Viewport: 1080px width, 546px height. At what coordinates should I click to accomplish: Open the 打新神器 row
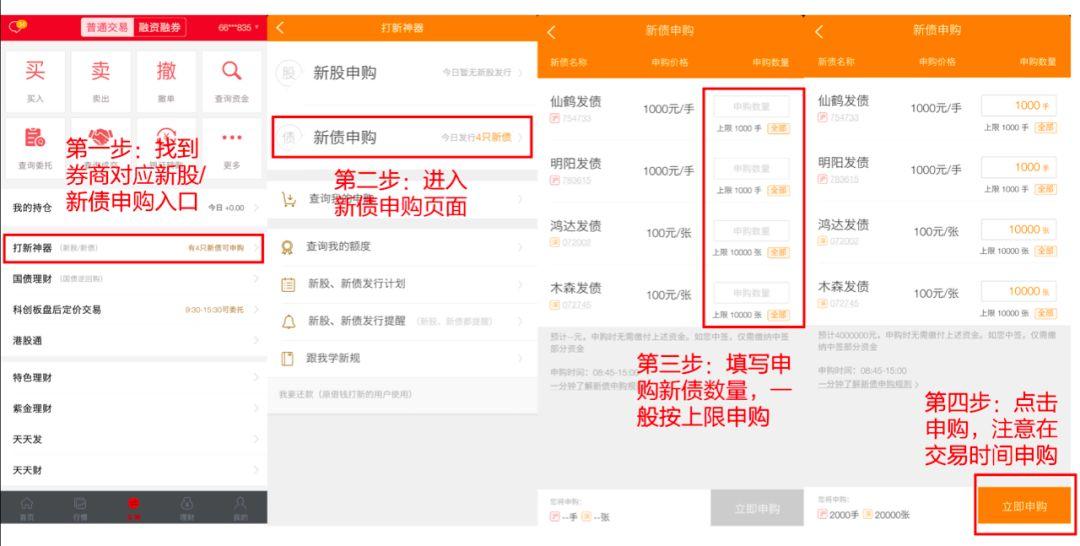coord(134,248)
